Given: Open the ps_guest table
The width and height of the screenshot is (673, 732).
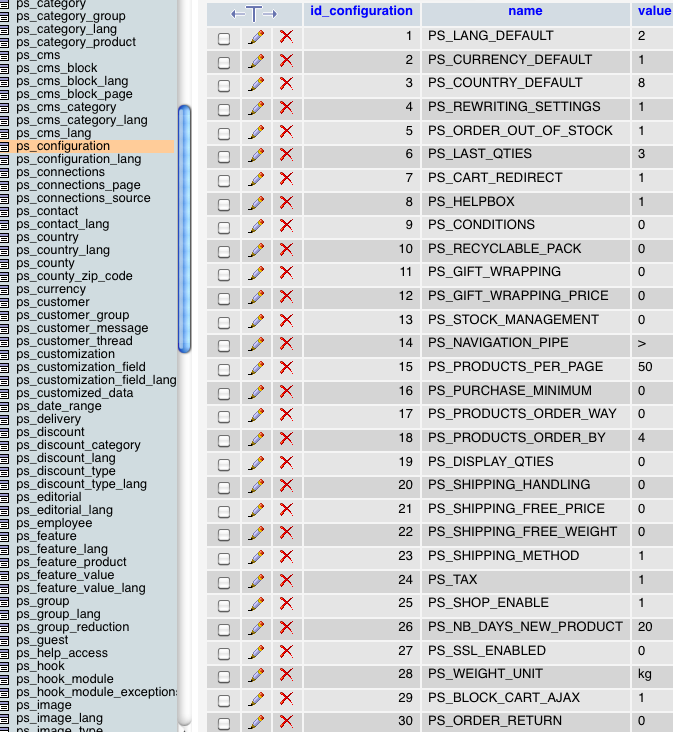Looking at the screenshot, I should (42, 640).
